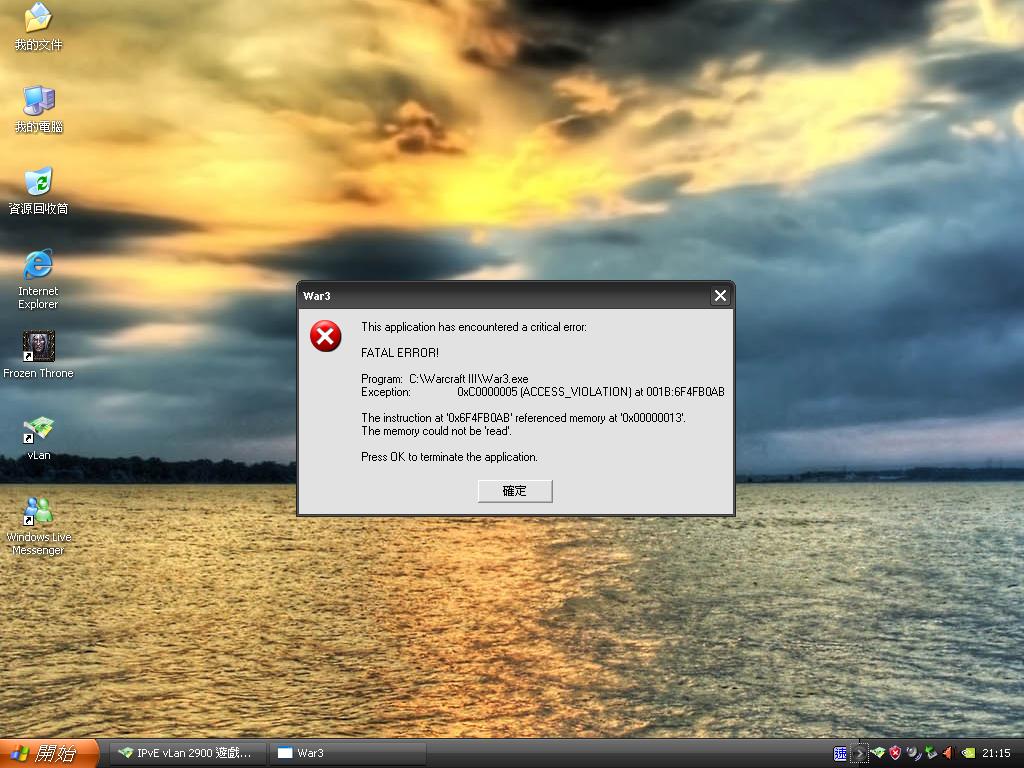Image resolution: width=1024 pixels, height=768 pixels.
Task: Select the Windows Live Messenger shortcut
Action: coord(39,526)
